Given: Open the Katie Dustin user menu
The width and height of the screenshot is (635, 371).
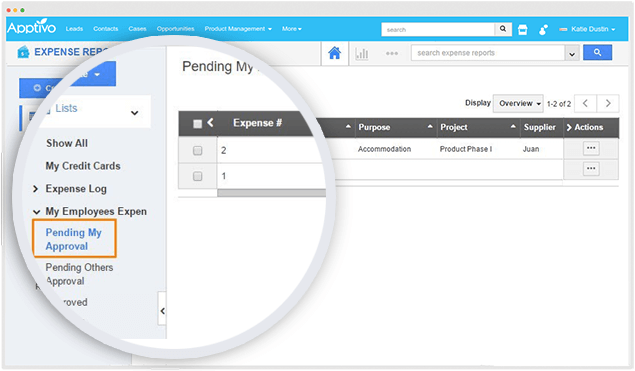Looking at the screenshot, I should (588, 29).
